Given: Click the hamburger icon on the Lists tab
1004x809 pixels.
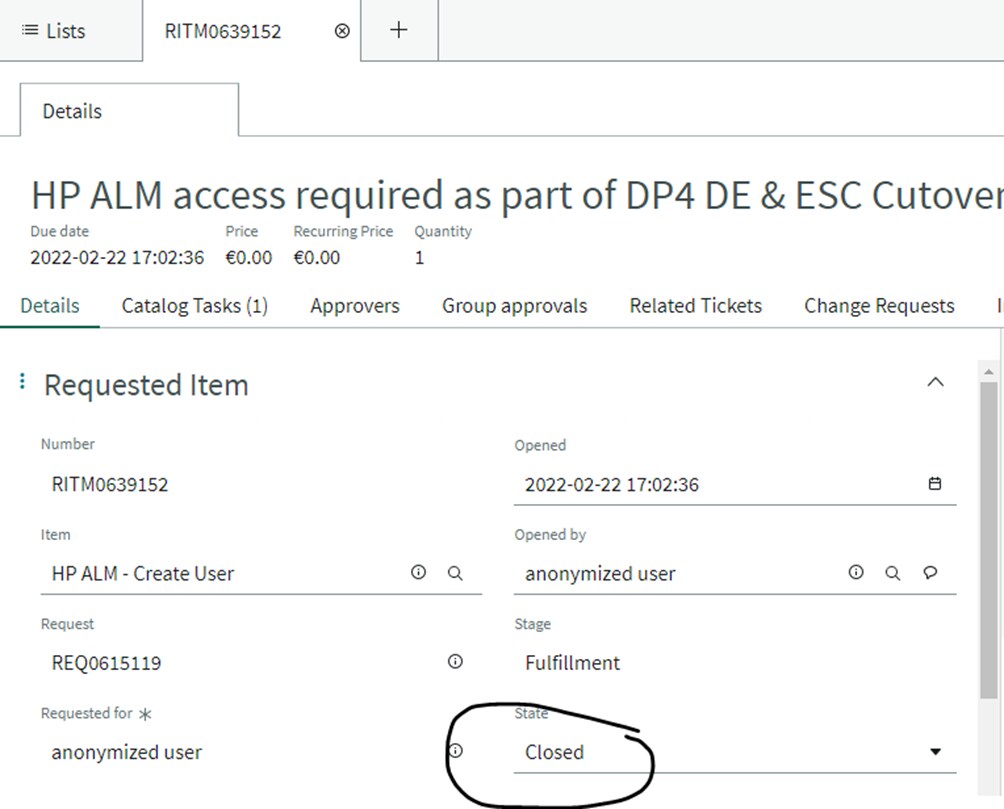Looking at the screenshot, I should point(29,30).
